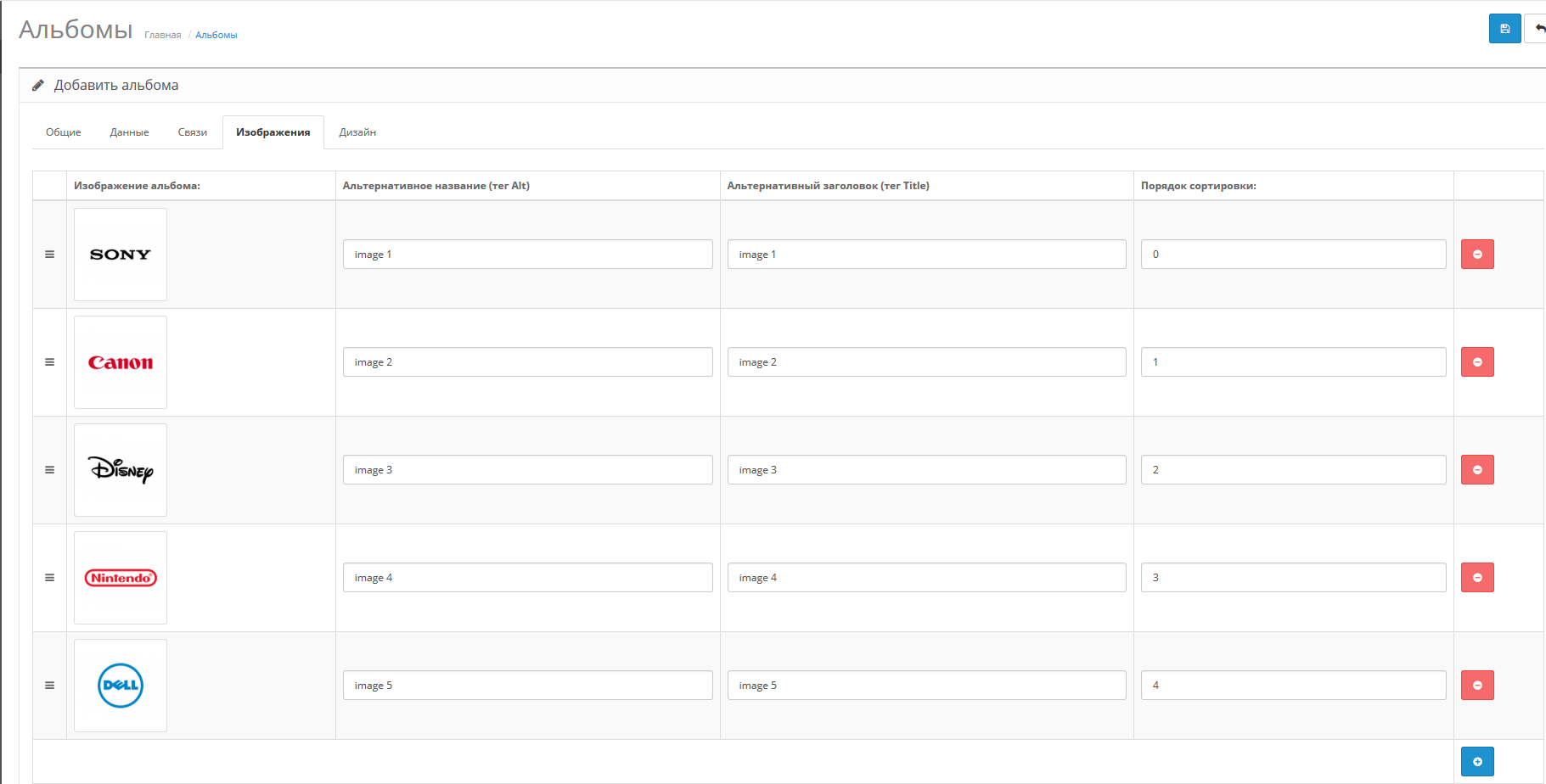Delete the Nintendo image row

[x=1476, y=578]
